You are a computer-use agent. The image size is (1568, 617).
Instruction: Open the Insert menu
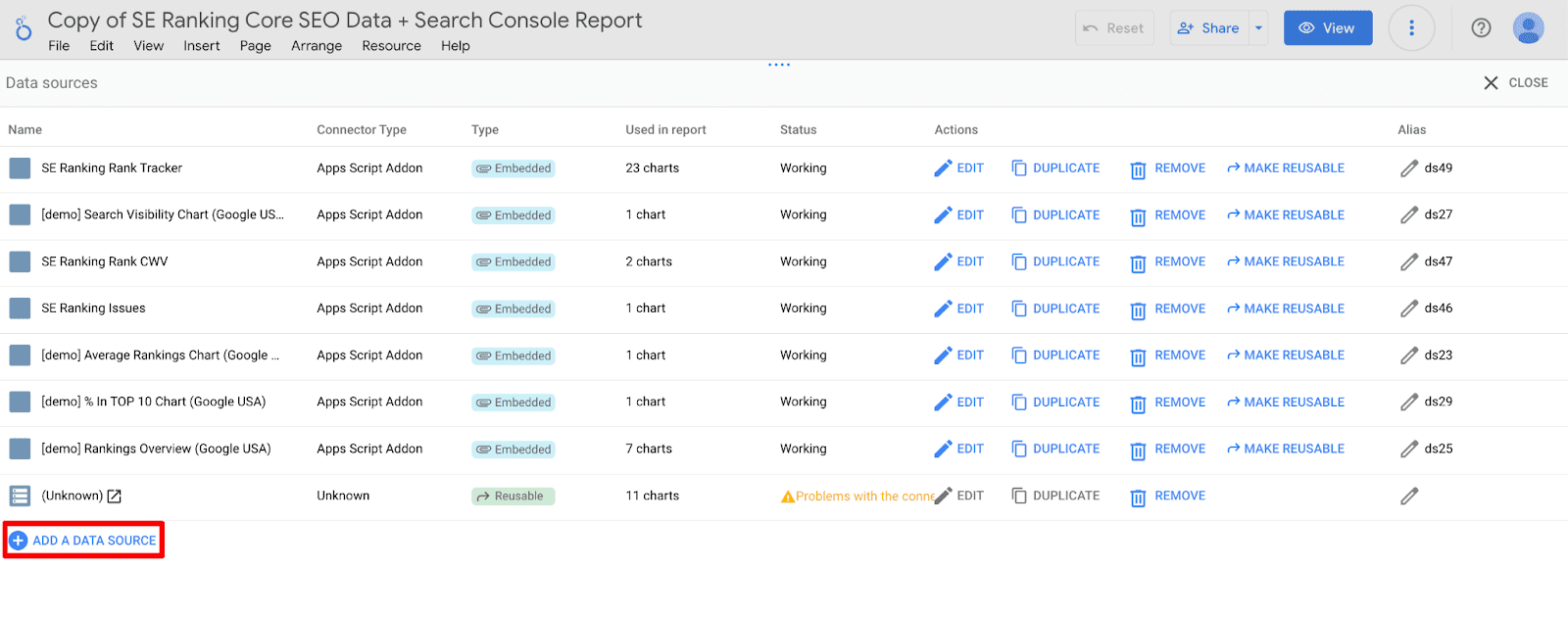202,46
